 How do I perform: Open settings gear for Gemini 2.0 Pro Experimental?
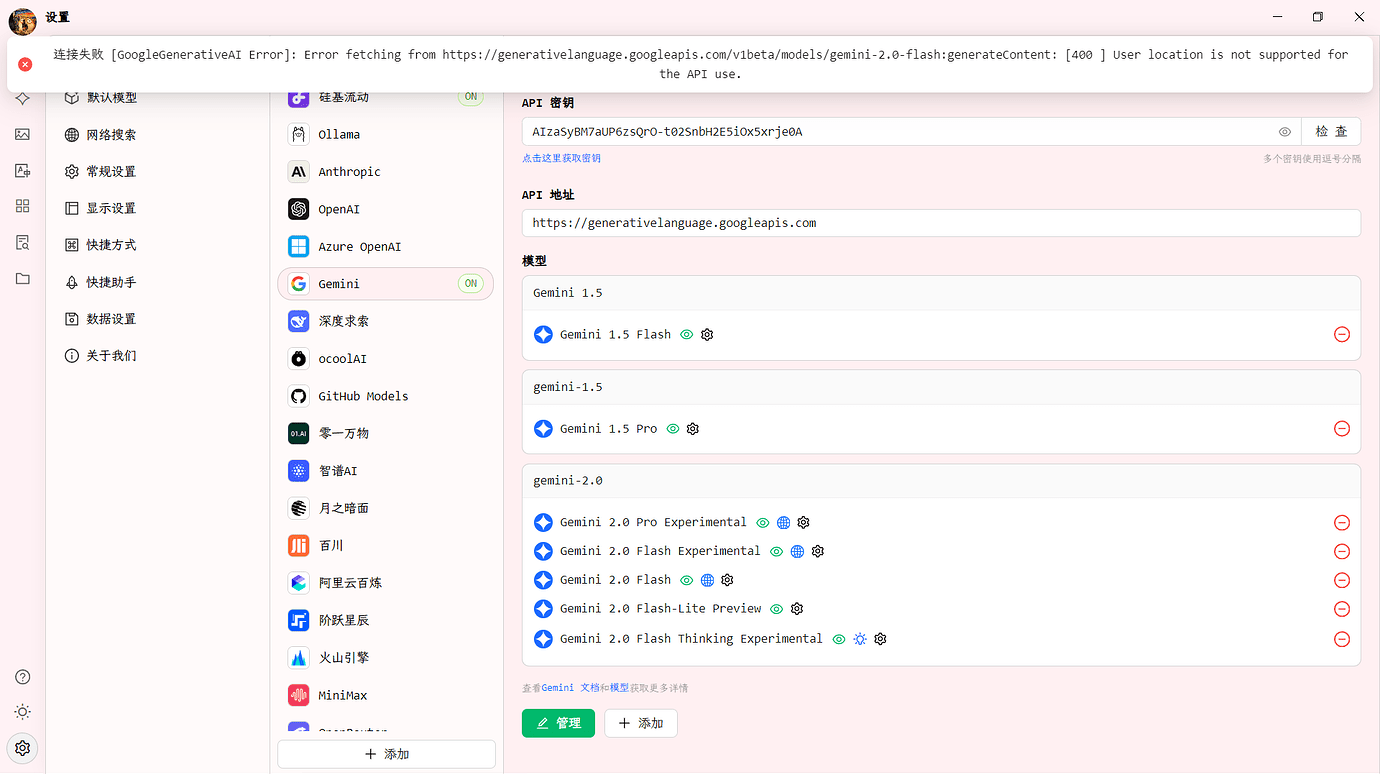tap(803, 522)
